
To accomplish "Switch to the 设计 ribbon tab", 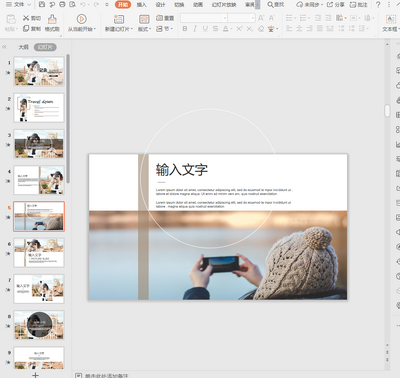I will [x=160, y=4].
